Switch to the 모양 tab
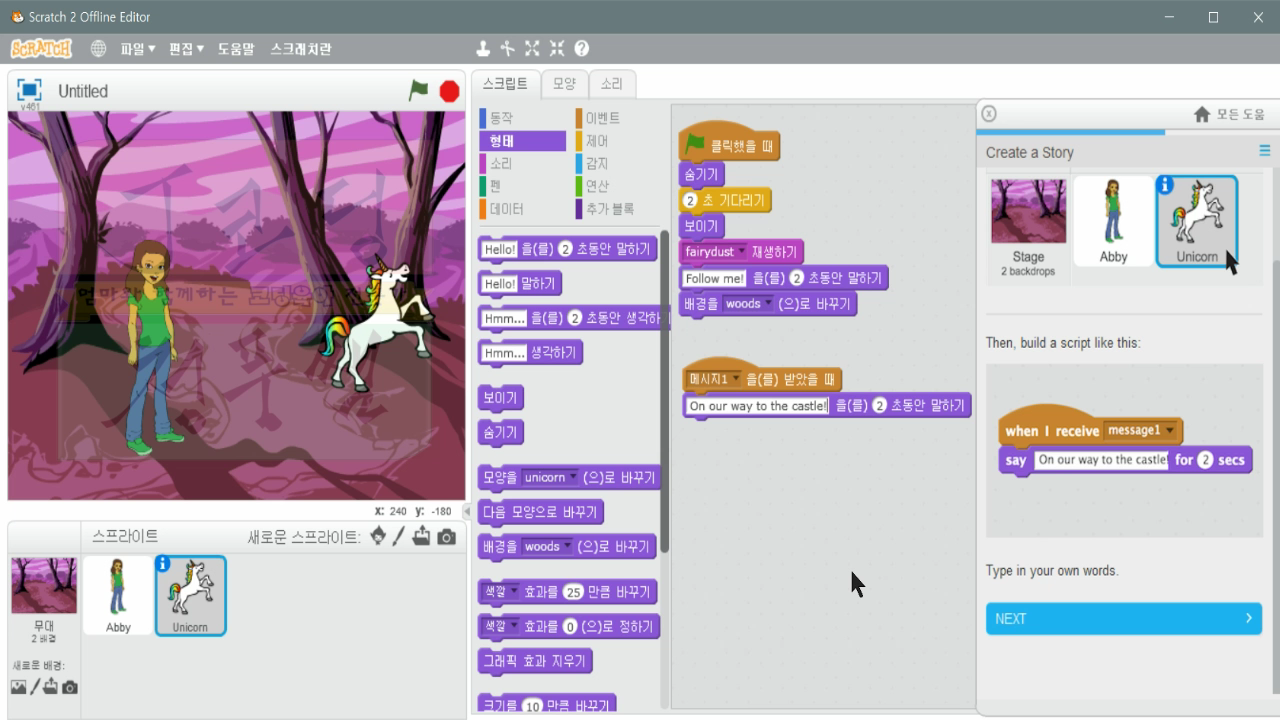The height and width of the screenshot is (720, 1280). pos(562,84)
